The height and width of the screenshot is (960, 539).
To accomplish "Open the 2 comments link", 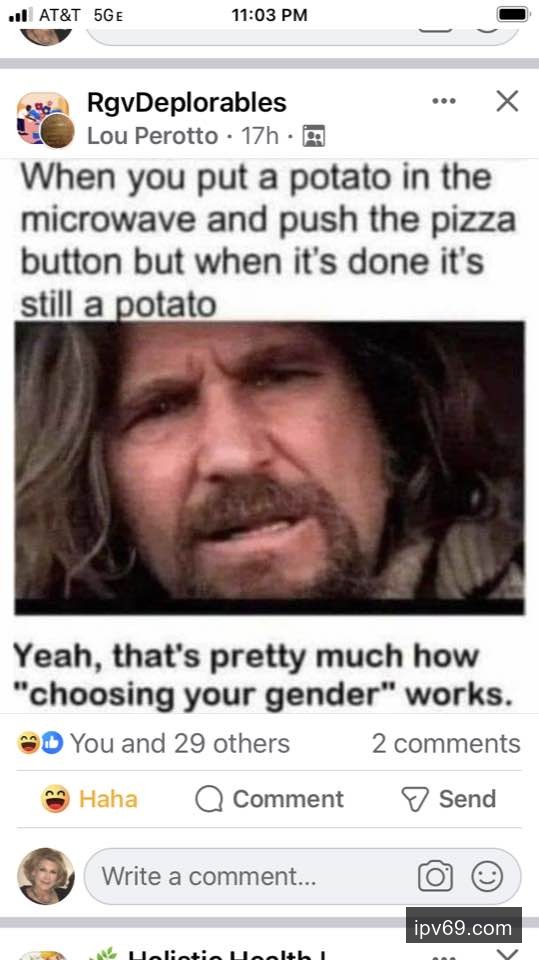I will click(446, 743).
